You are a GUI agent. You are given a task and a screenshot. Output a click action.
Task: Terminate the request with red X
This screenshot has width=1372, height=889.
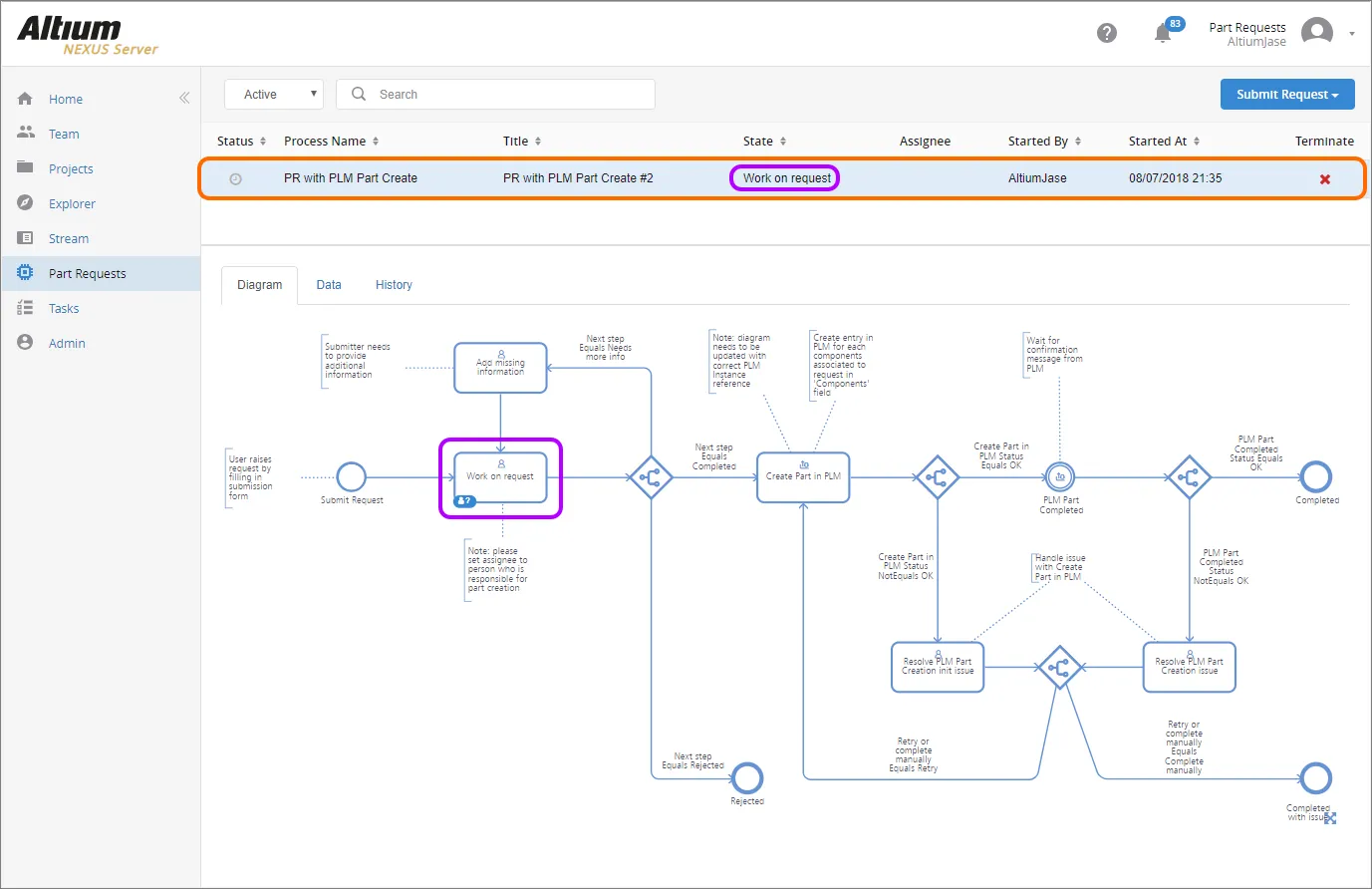click(x=1325, y=179)
